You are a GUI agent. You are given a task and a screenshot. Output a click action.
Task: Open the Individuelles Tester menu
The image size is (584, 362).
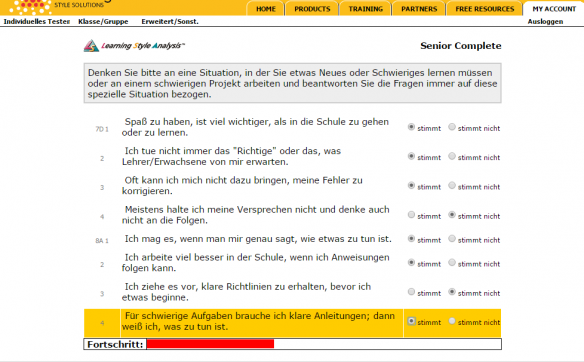37,22
